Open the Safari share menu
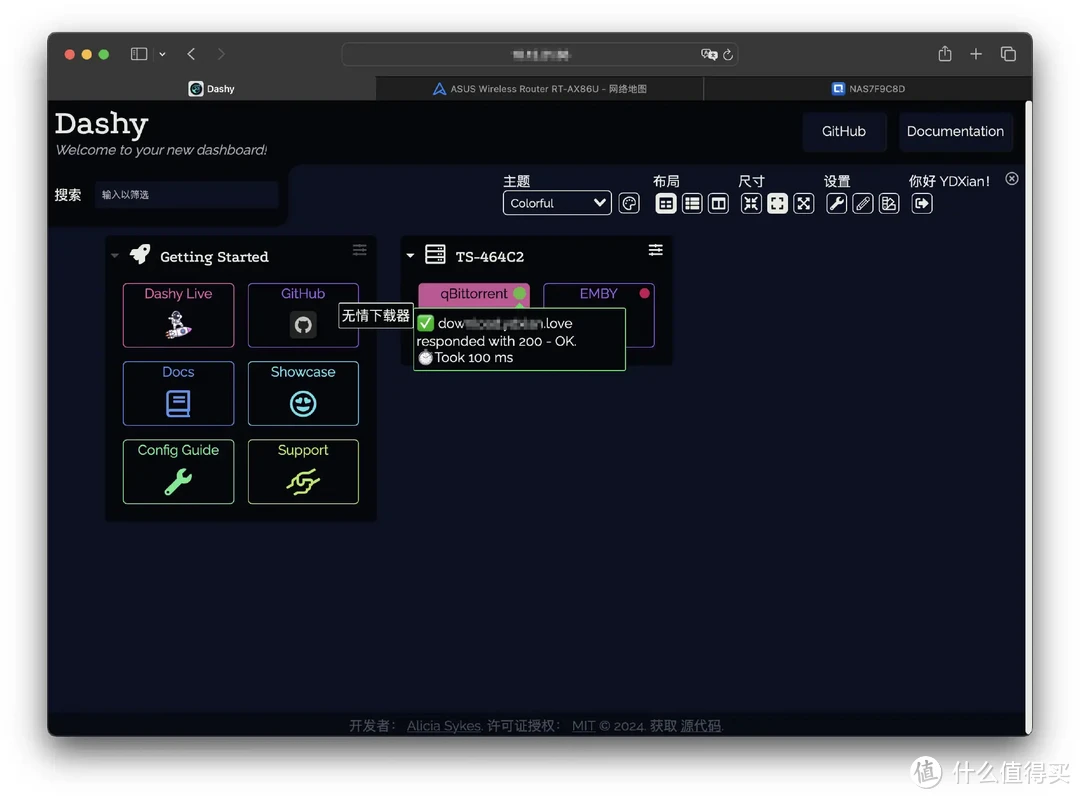 click(945, 54)
